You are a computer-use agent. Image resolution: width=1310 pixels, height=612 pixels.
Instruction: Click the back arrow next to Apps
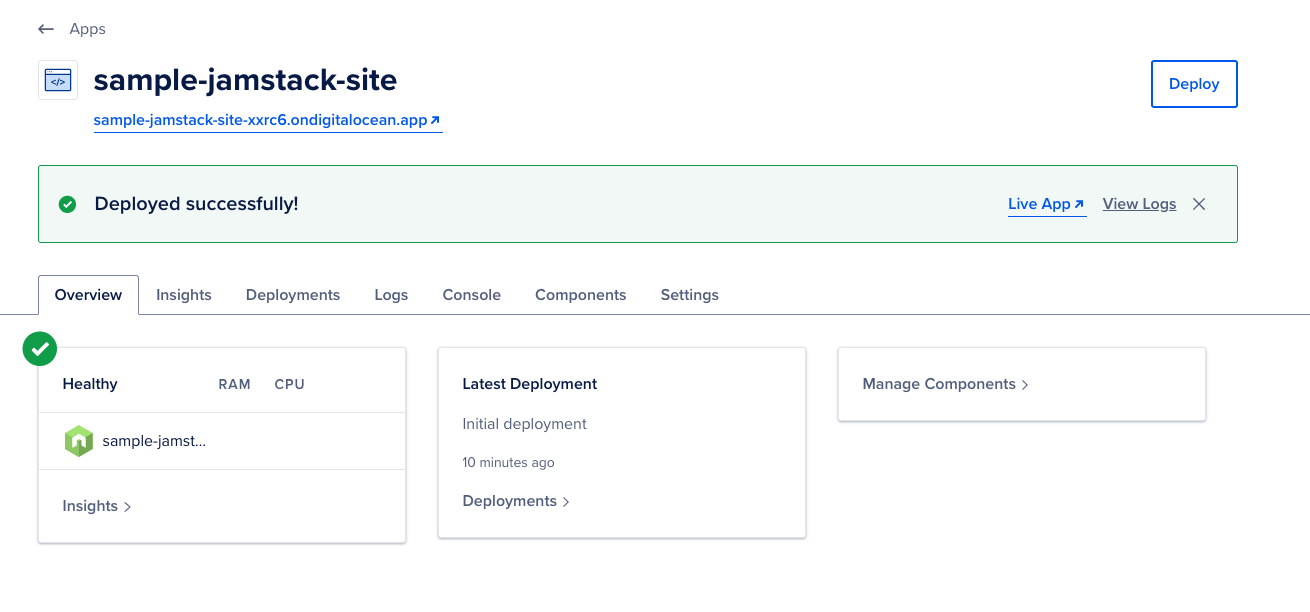pos(46,29)
